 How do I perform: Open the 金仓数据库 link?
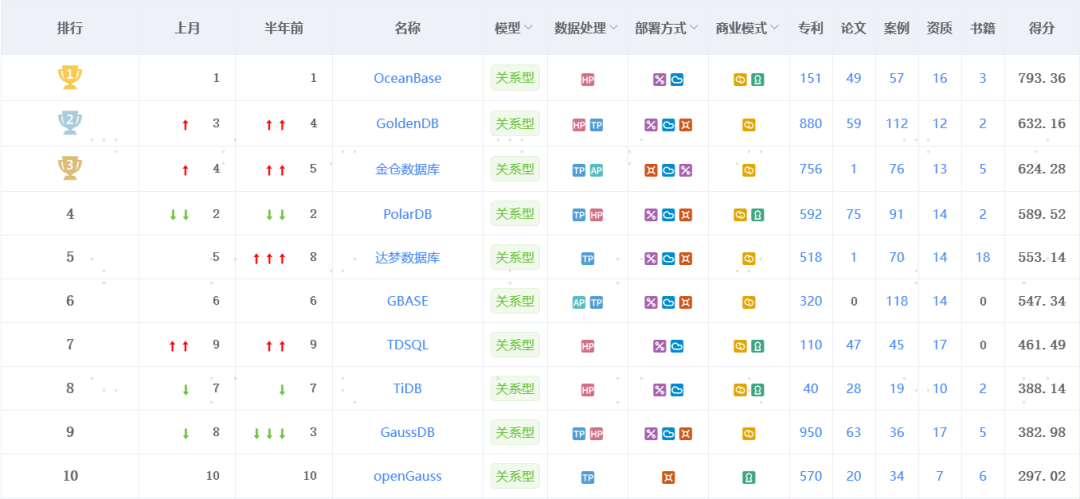tap(408, 169)
